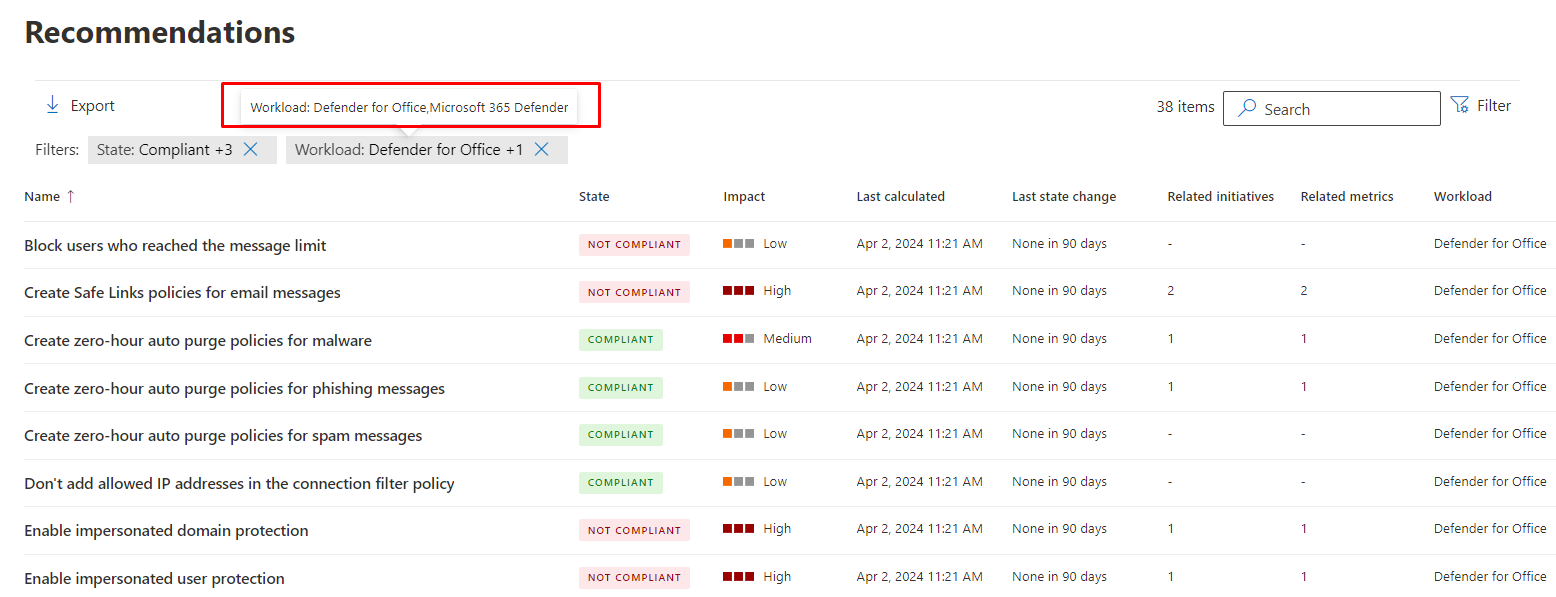Click the Related initiatives column header
Screen dimensions: 1556x597
[x=1220, y=197]
